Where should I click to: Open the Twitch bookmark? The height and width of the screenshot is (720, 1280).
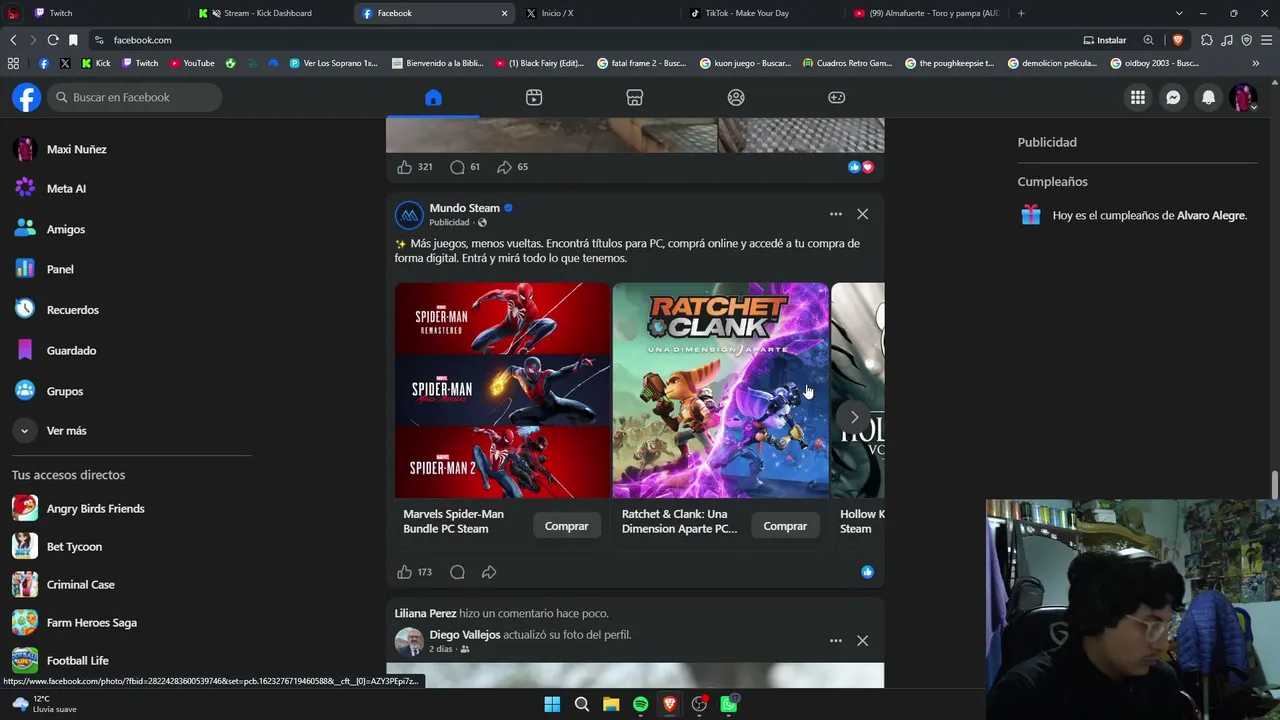pyautogui.click(x=140, y=63)
